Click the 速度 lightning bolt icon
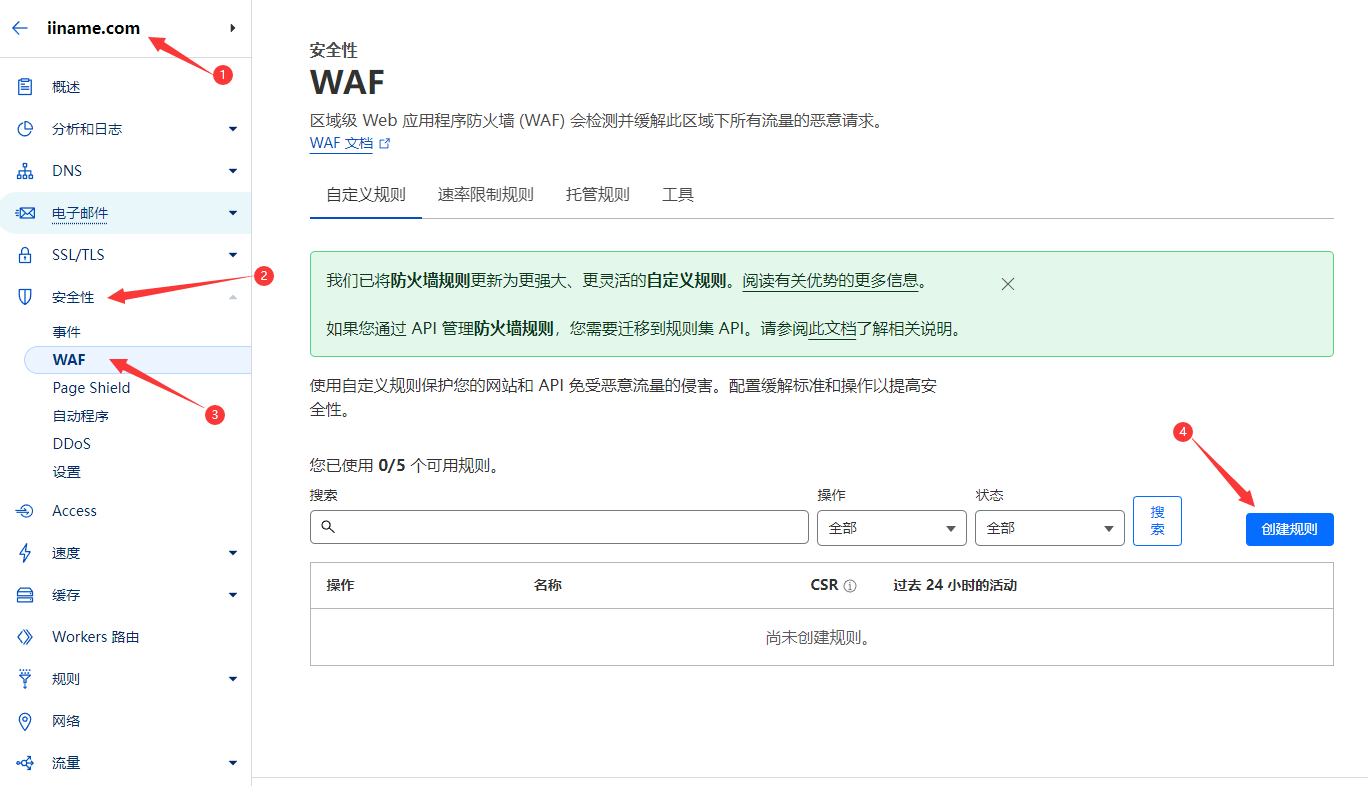 click(26, 553)
